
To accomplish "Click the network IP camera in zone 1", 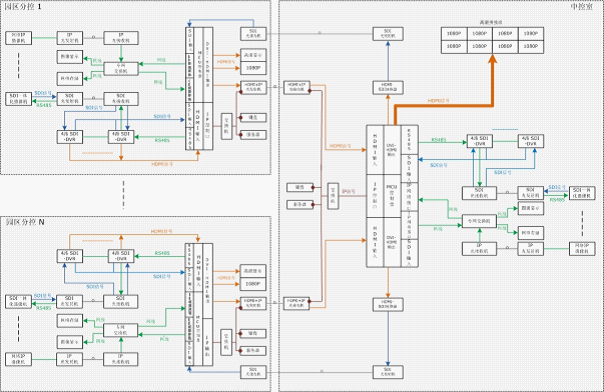I will click(x=18, y=38).
